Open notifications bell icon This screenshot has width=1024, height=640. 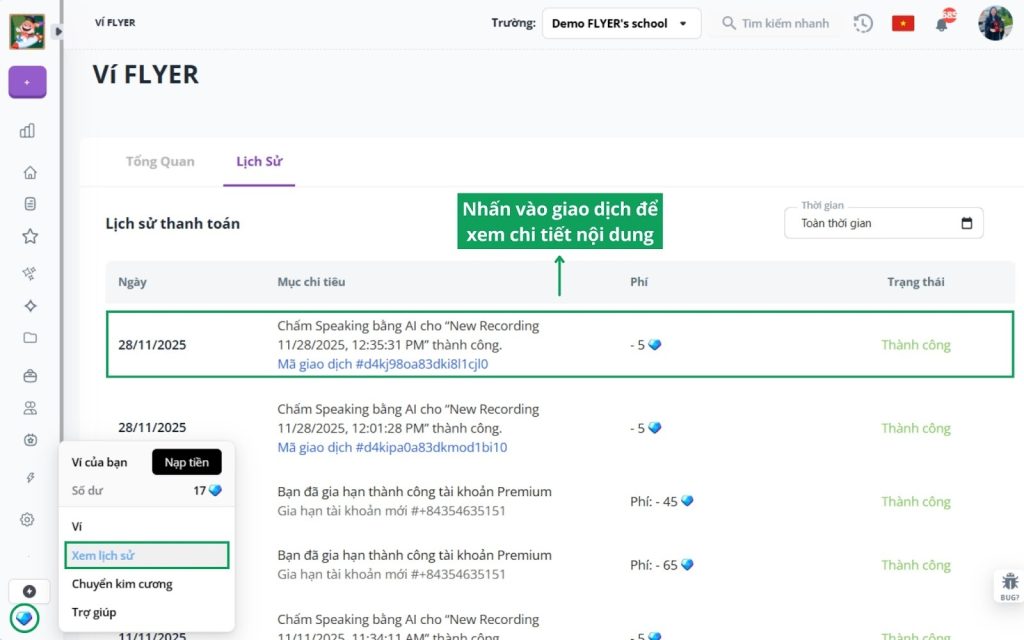click(942, 23)
